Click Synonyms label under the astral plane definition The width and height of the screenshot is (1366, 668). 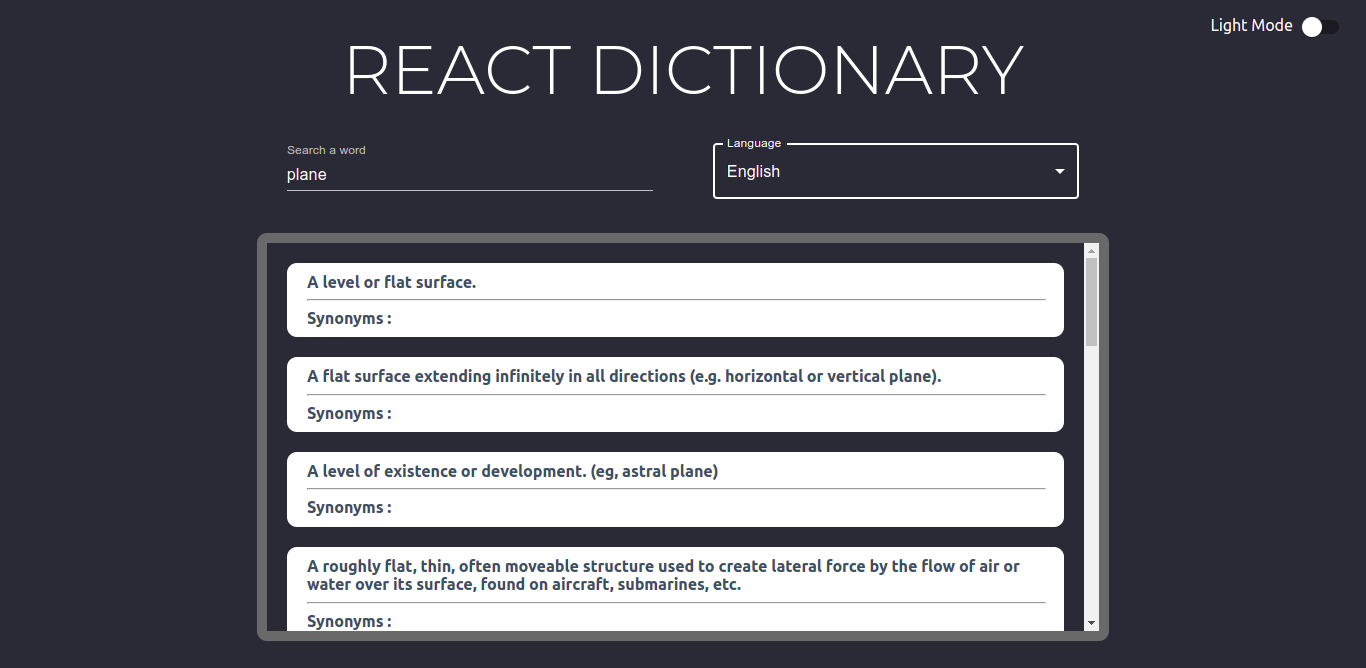349,507
